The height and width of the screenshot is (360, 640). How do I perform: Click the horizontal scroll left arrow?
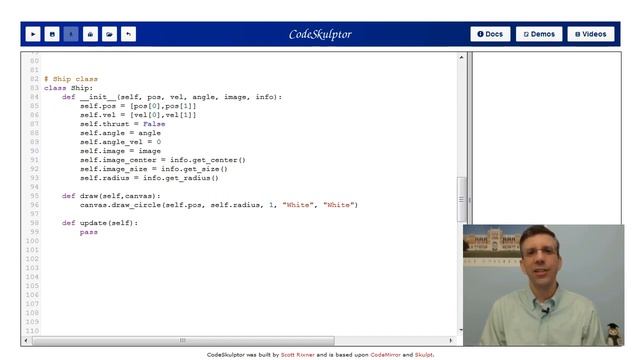coord(26,340)
